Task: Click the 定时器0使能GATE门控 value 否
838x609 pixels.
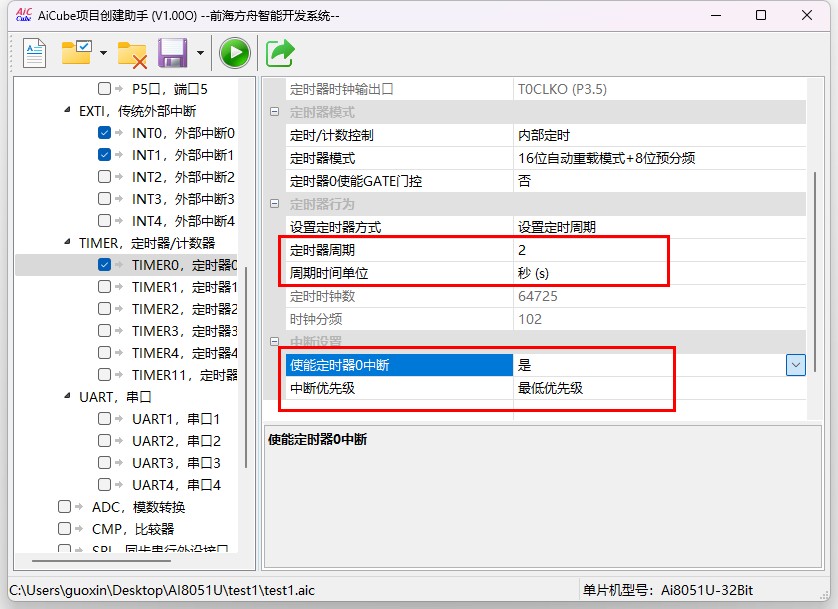Action: (659, 181)
